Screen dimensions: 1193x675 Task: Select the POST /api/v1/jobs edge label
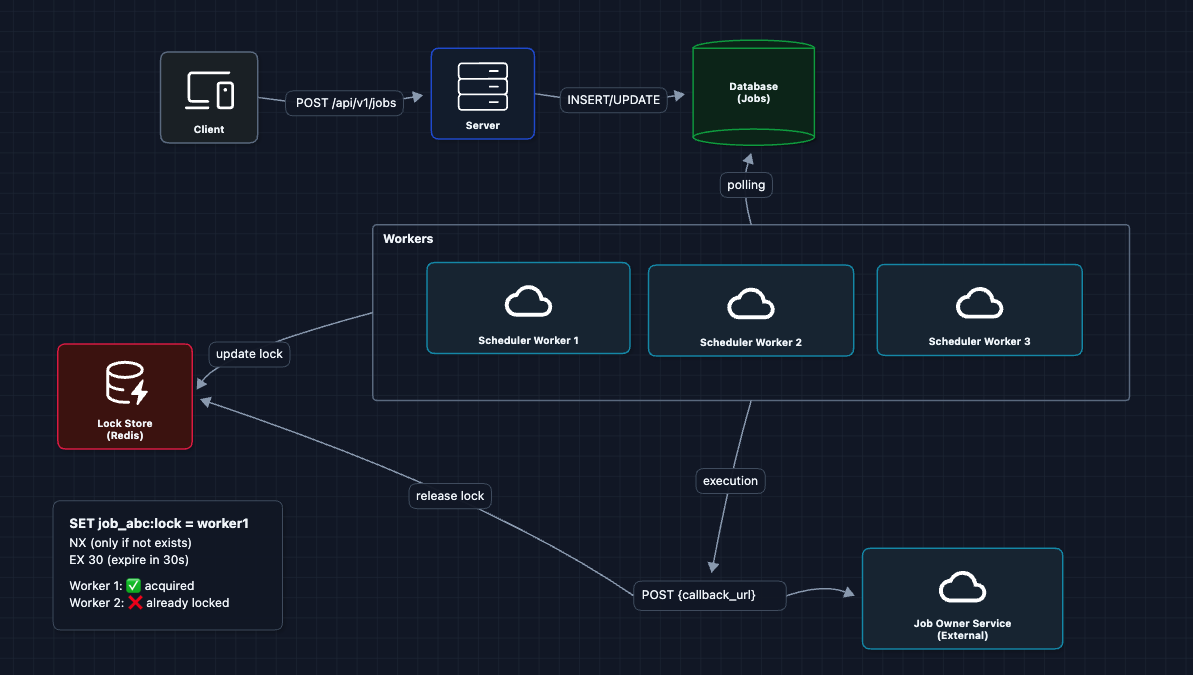click(345, 102)
